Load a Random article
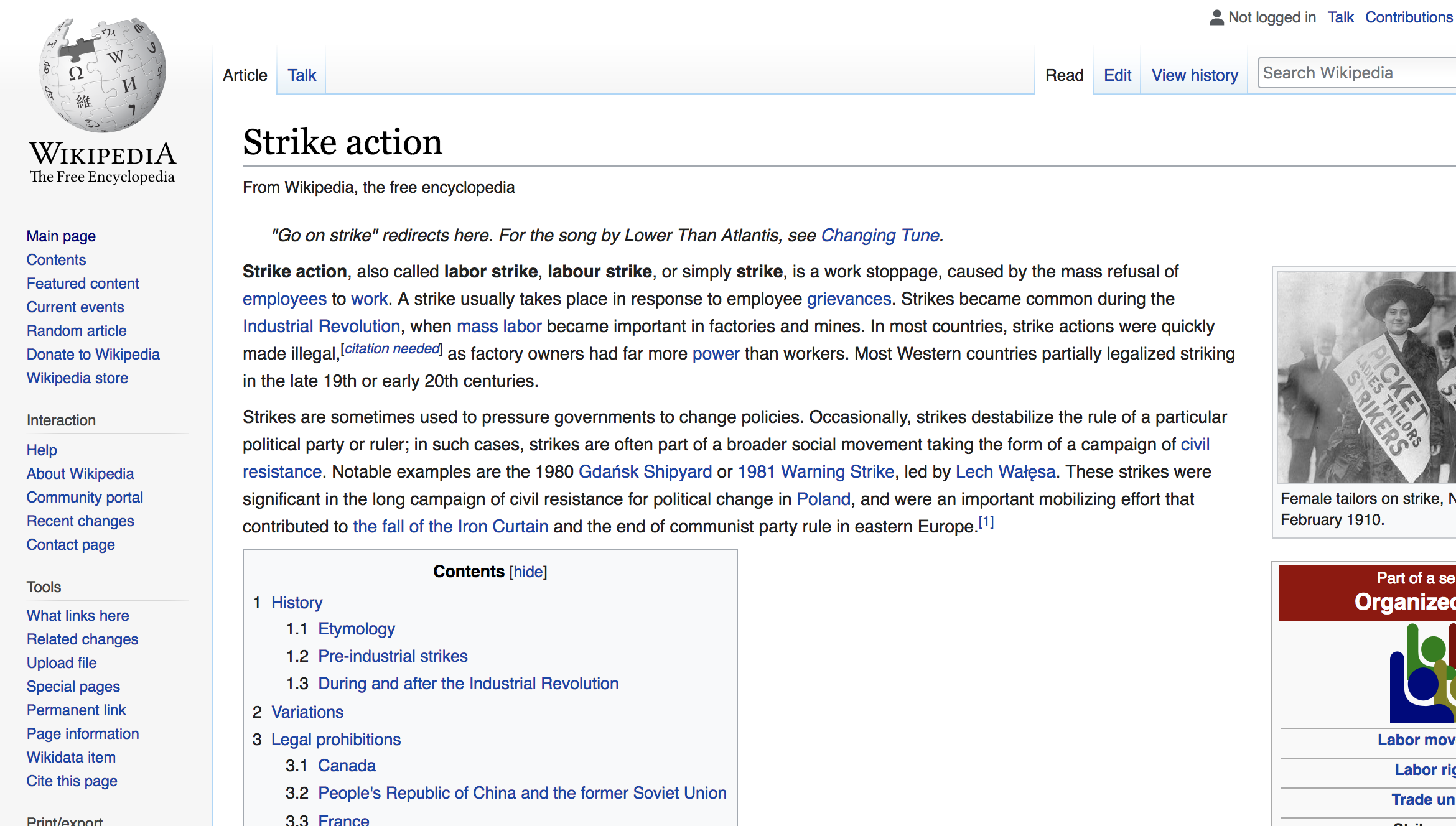Image resolution: width=1456 pixels, height=826 pixels. (x=77, y=331)
